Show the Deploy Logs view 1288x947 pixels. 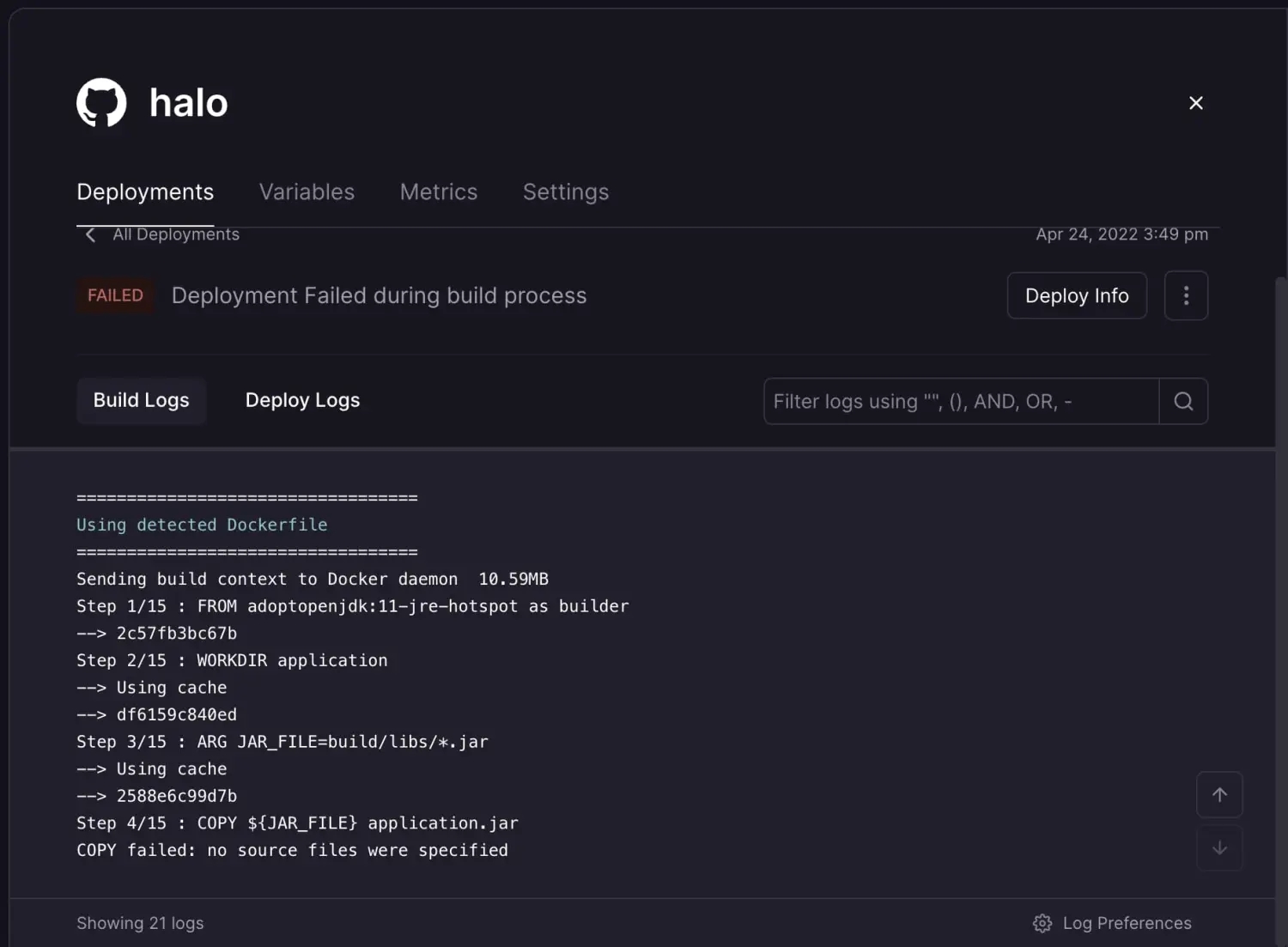302,400
